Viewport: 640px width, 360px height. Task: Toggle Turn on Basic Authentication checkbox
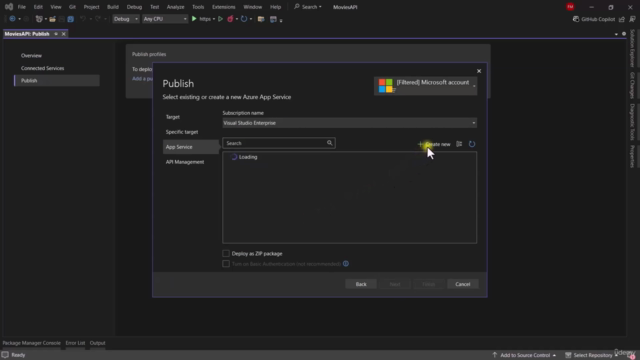tap(226, 264)
